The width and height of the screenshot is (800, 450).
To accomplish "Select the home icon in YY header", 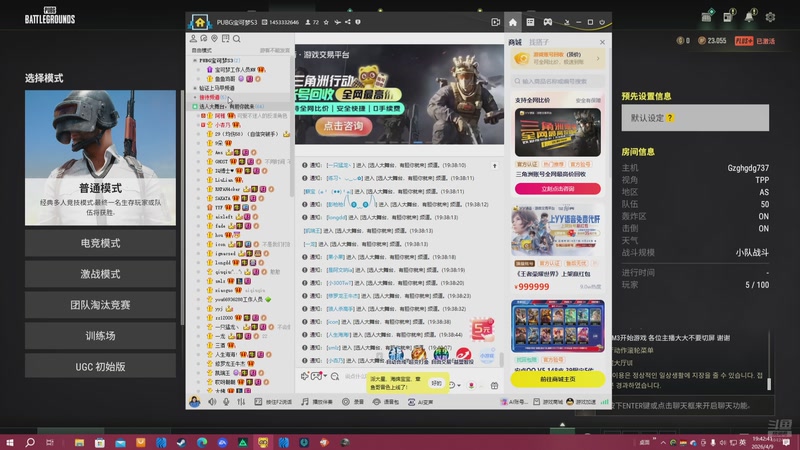I will [x=513, y=22].
